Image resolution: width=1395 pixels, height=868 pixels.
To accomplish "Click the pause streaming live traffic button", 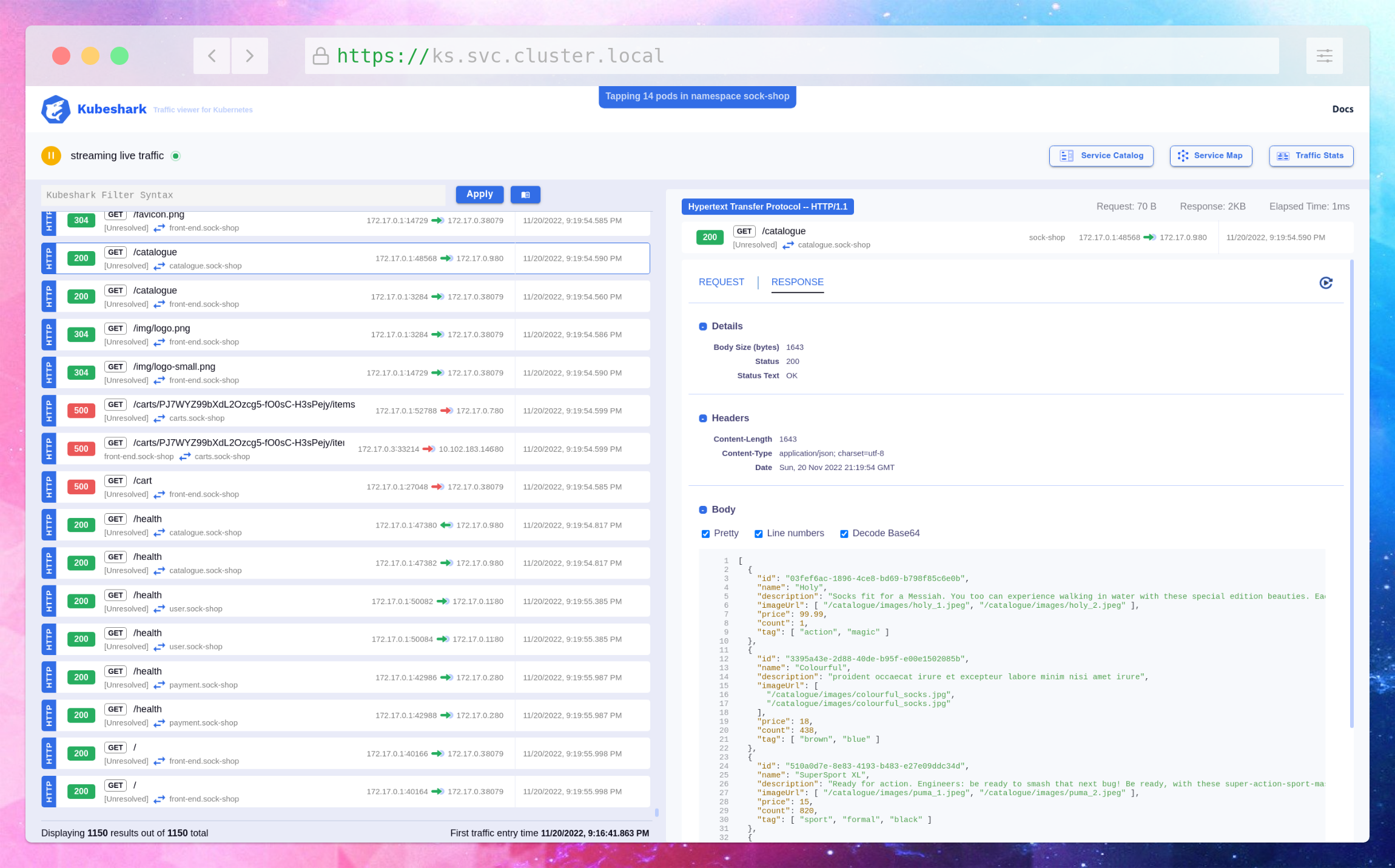I will (51, 156).
